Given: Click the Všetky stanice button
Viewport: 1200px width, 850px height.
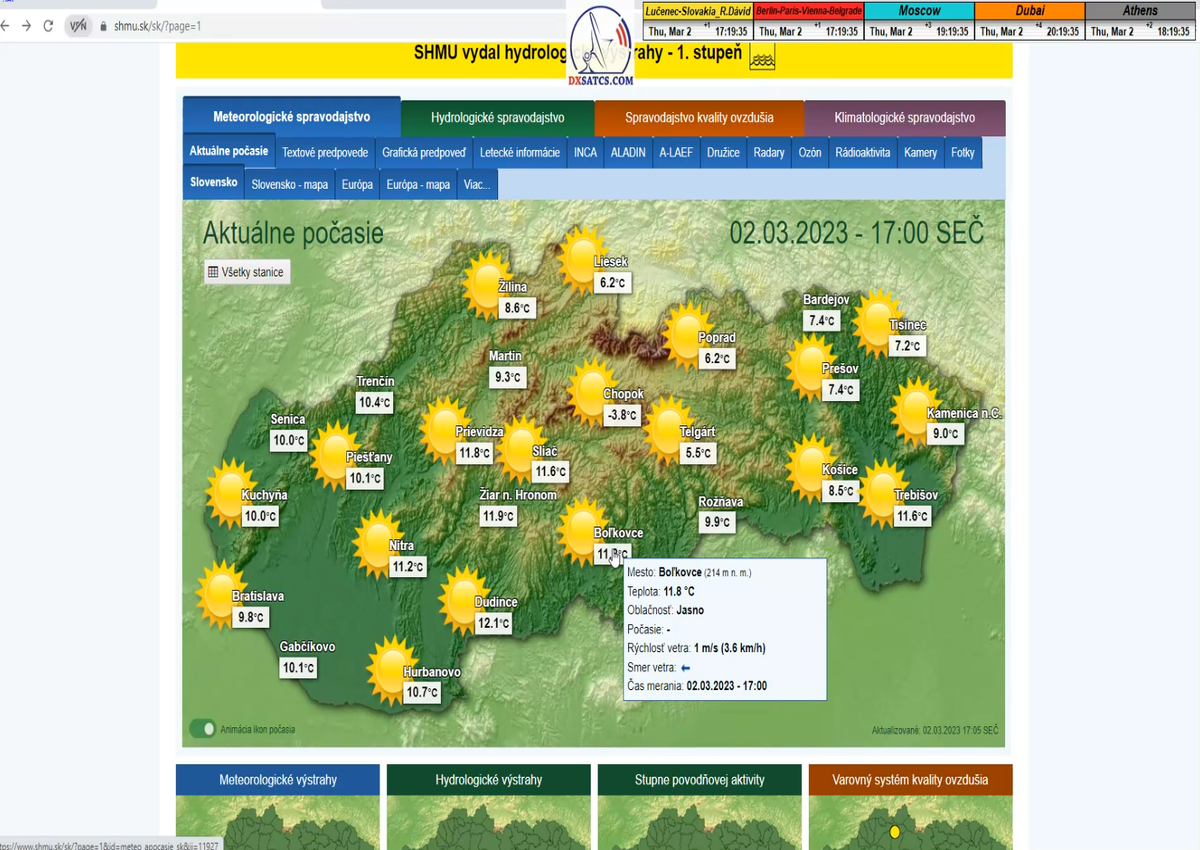Looking at the screenshot, I should click(x=246, y=272).
